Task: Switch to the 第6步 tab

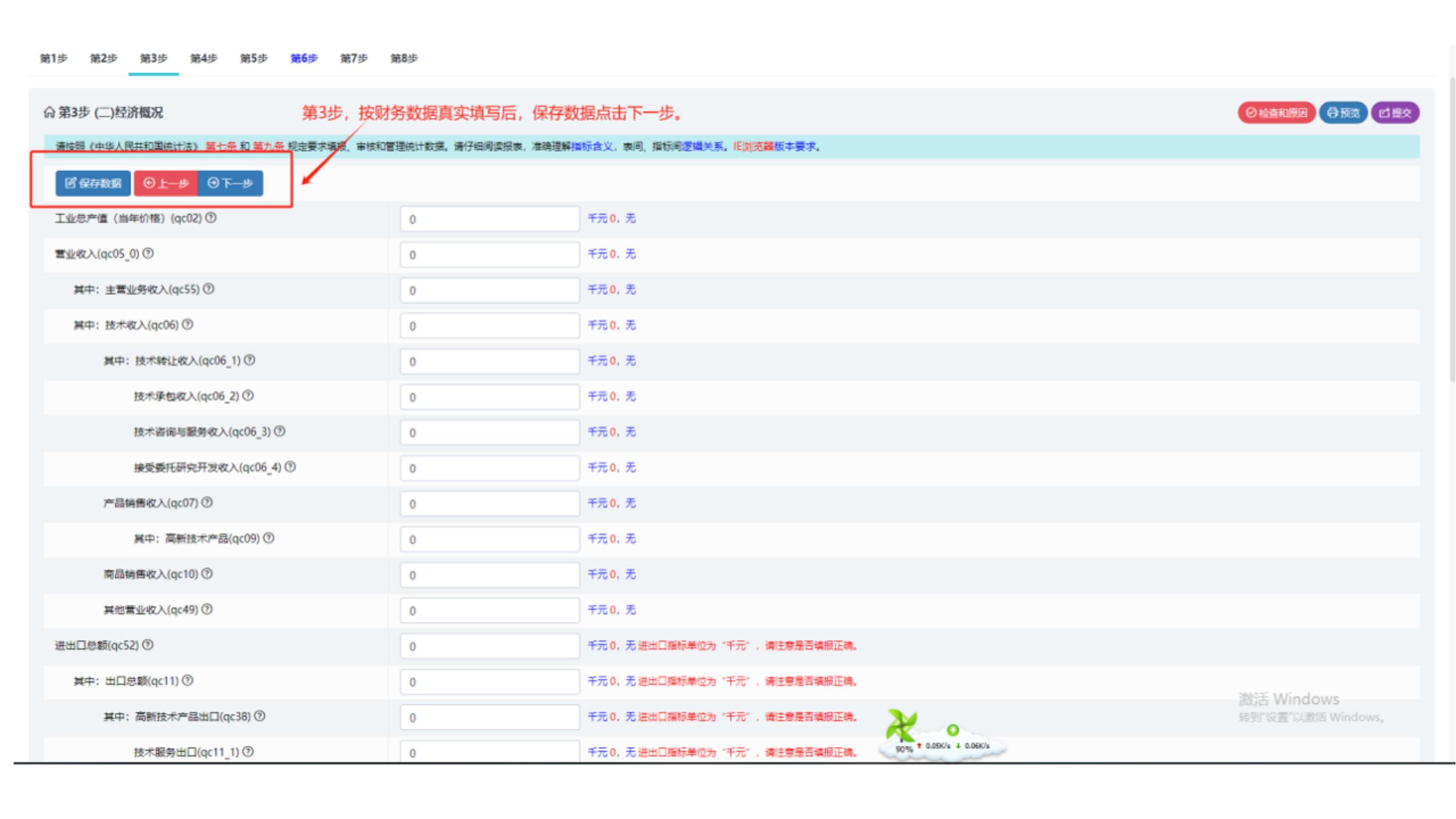Action: tap(304, 58)
